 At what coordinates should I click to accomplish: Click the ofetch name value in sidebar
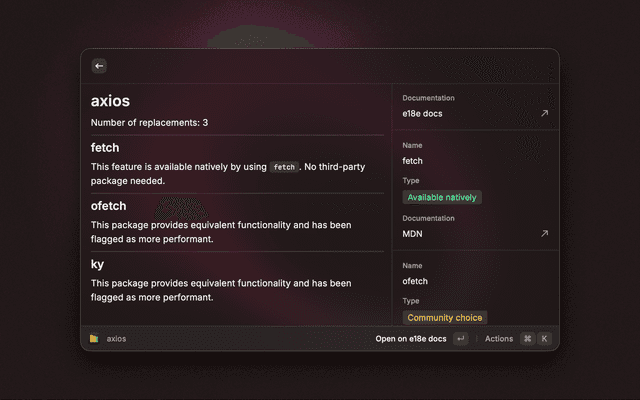tap(415, 281)
